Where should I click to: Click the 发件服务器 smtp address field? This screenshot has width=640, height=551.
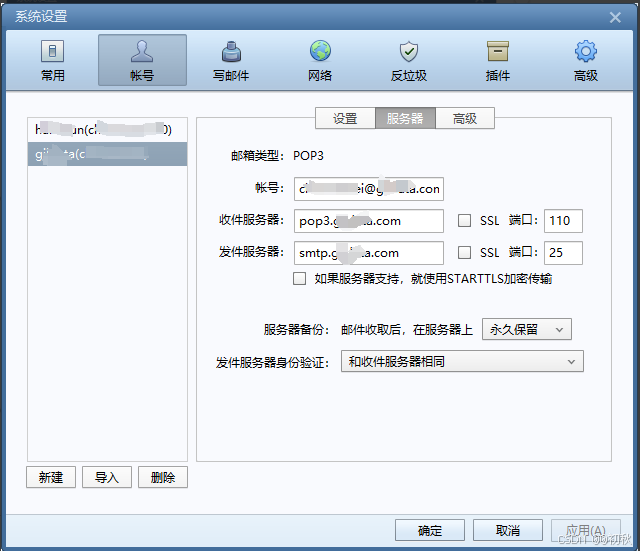pos(369,253)
